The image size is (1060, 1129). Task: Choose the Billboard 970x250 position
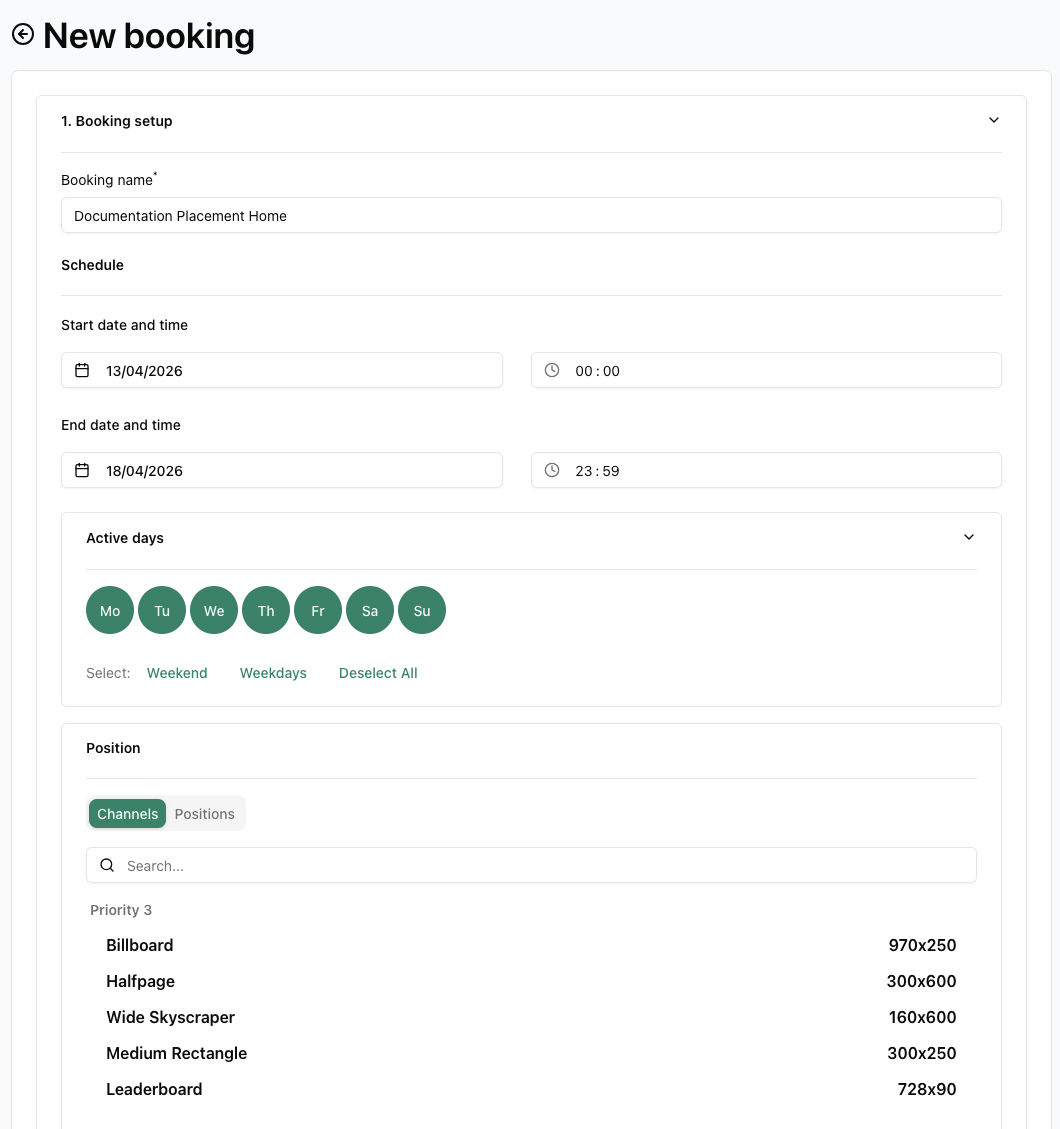(x=531, y=945)
